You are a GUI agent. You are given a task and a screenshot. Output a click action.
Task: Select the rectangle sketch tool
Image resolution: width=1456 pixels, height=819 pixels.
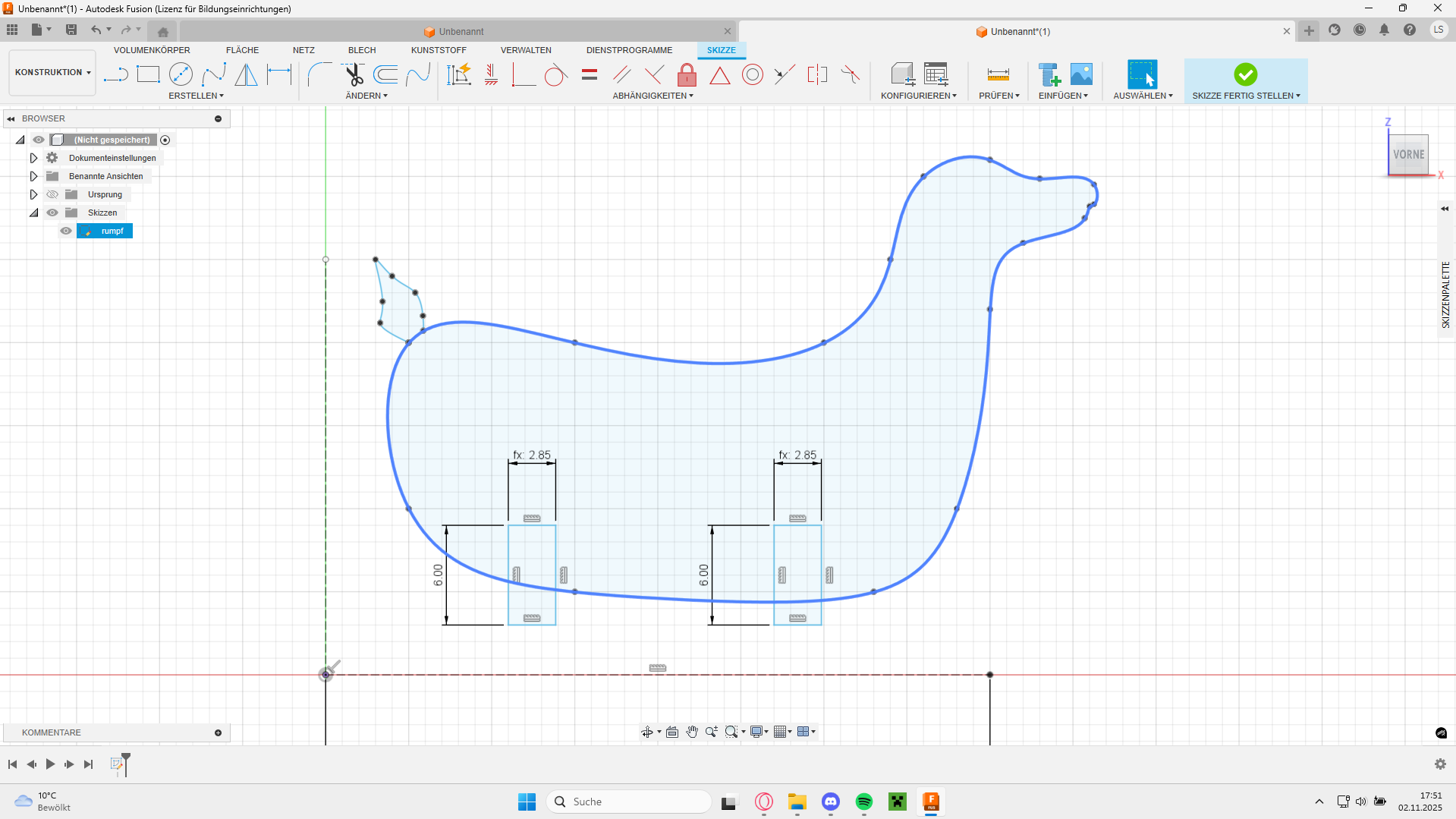click(x=148, y=74)
